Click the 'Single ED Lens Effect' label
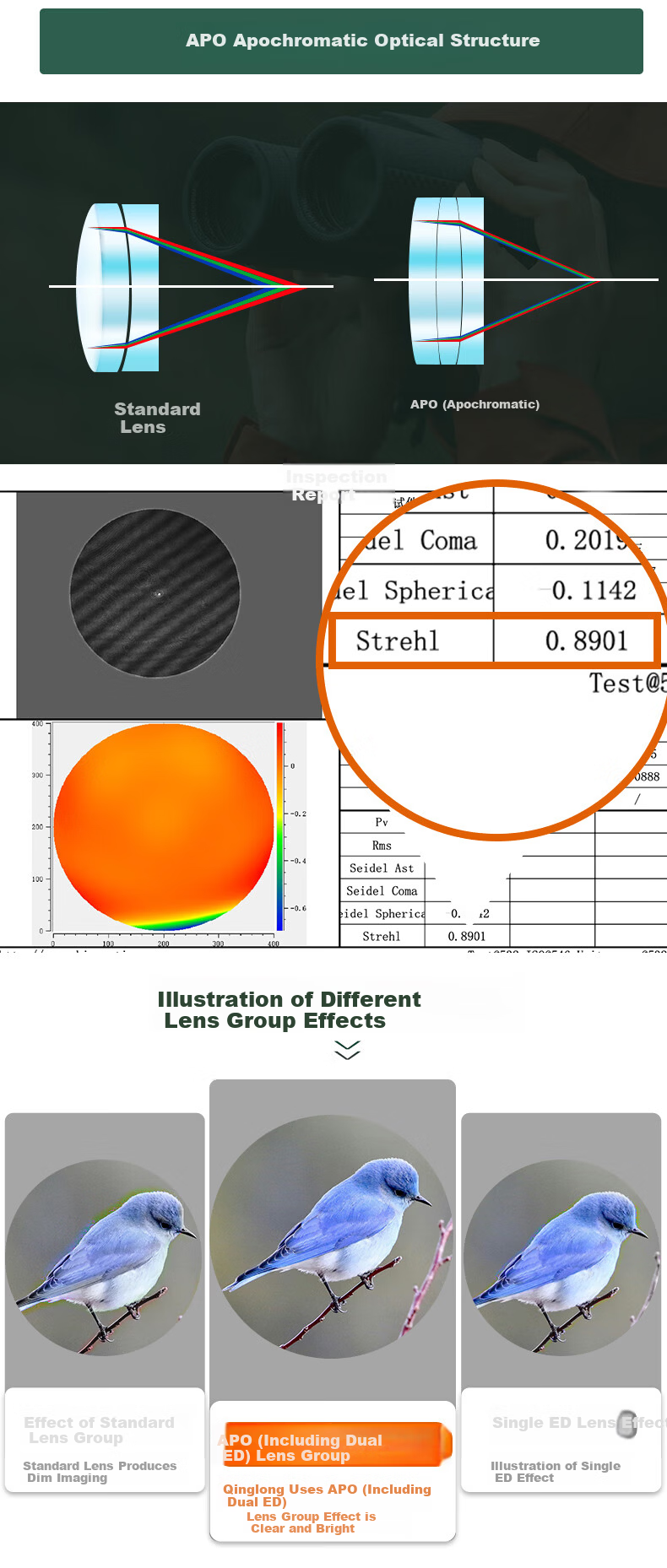Image resolution: width=667 pixels, height=1568 pixels. click(578, 1423)
